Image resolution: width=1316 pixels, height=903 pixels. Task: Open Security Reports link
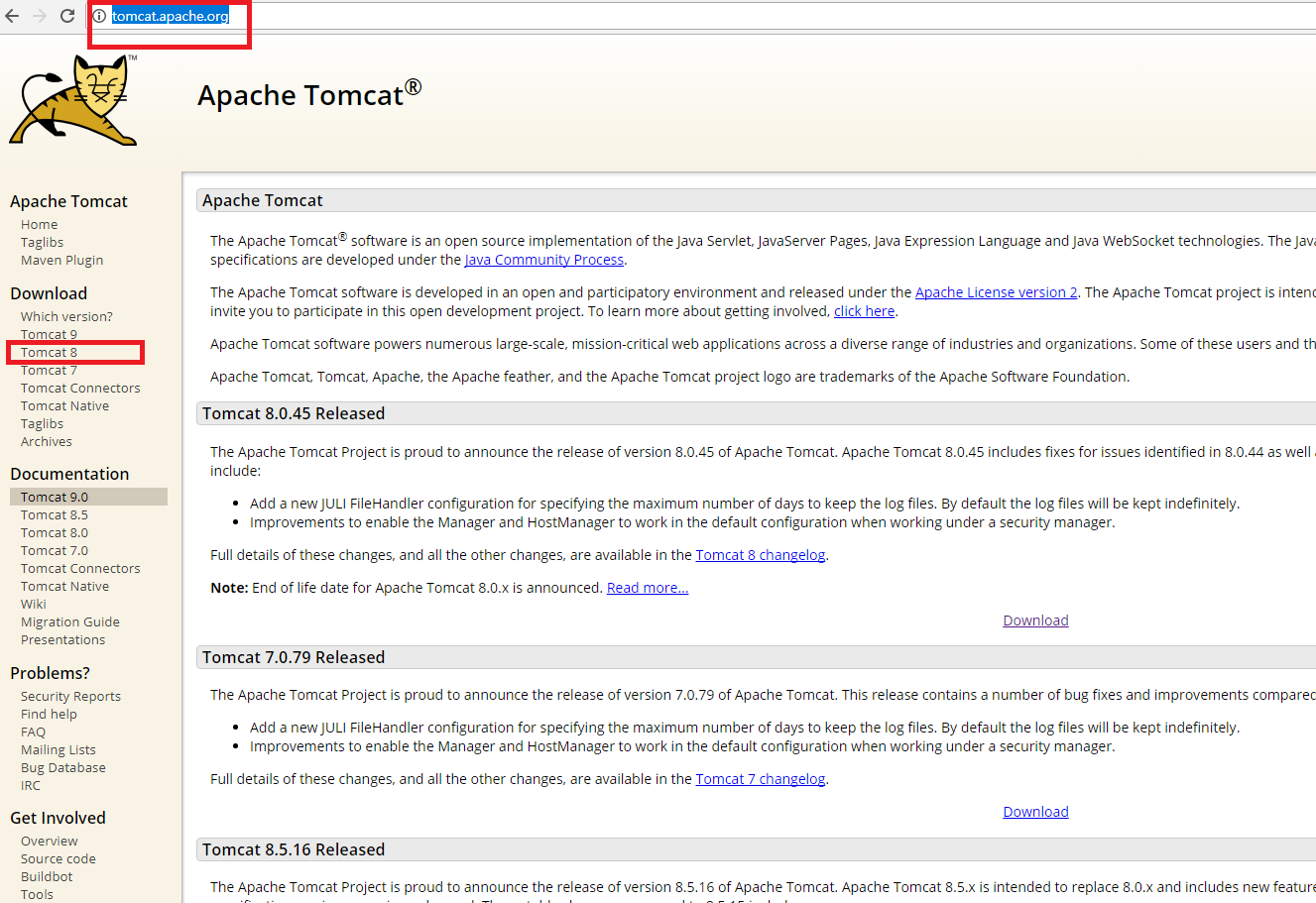70,697
